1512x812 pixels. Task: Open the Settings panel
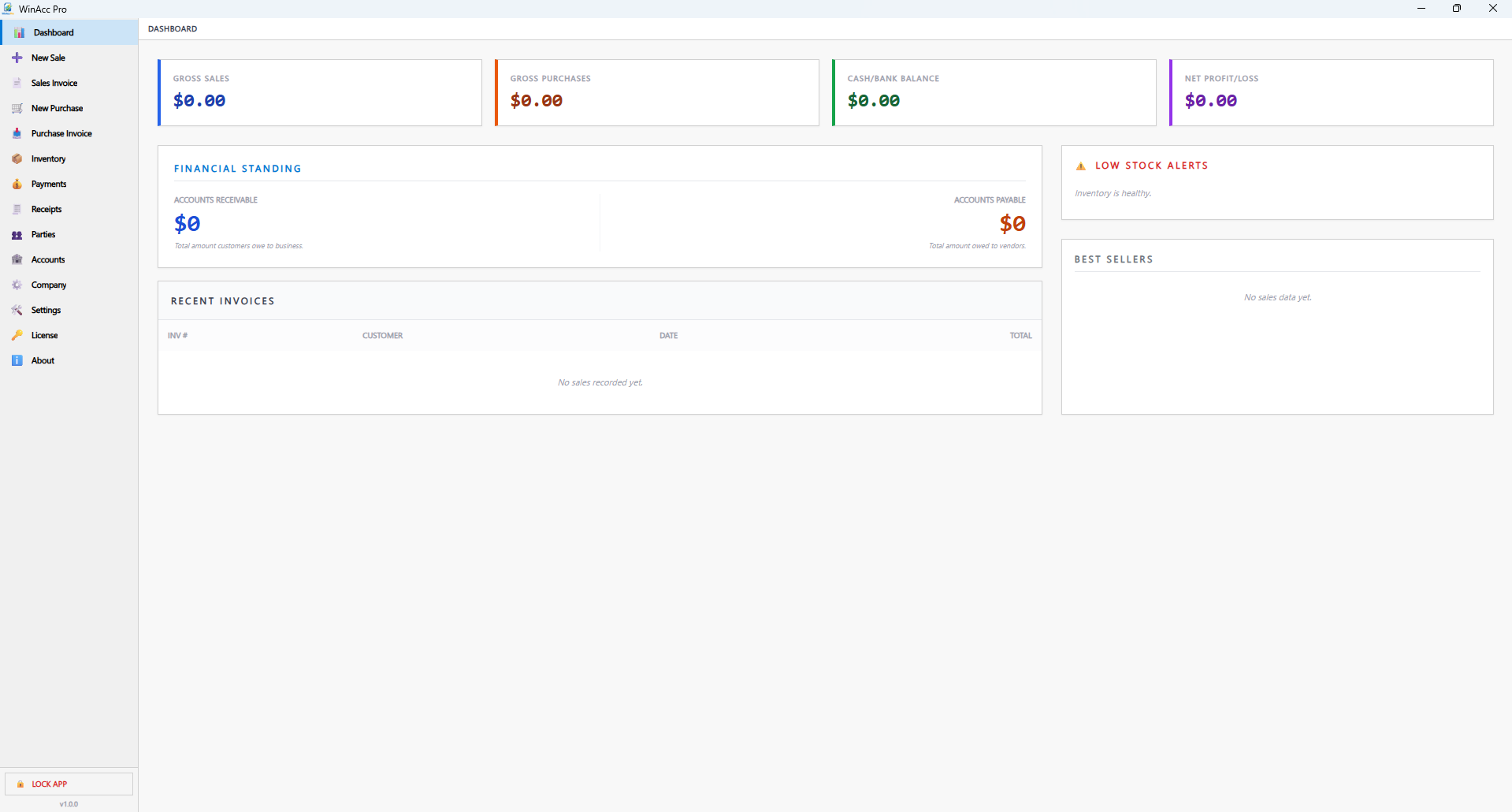[x=46, y=310]
